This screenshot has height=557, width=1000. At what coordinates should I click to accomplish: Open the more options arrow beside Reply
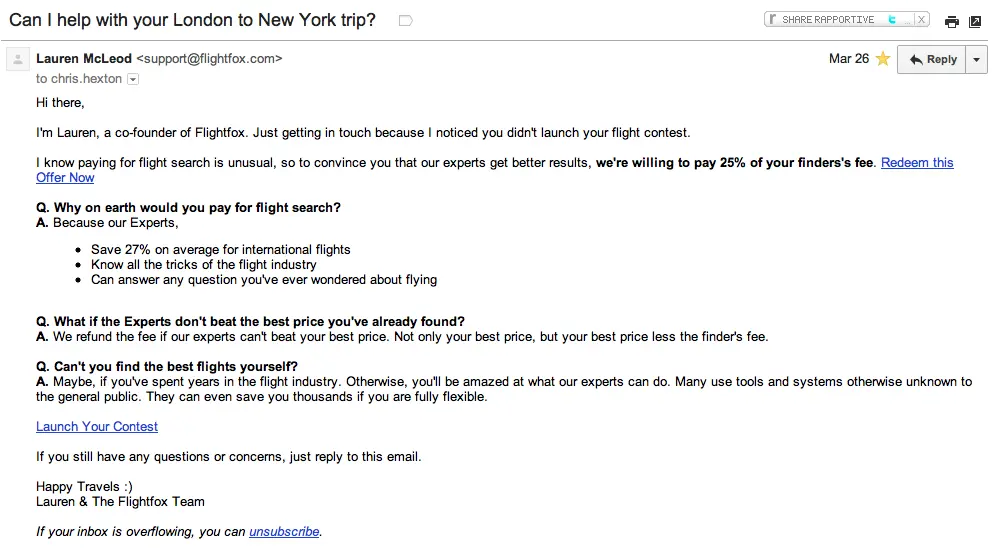click(x=977, y=60)
